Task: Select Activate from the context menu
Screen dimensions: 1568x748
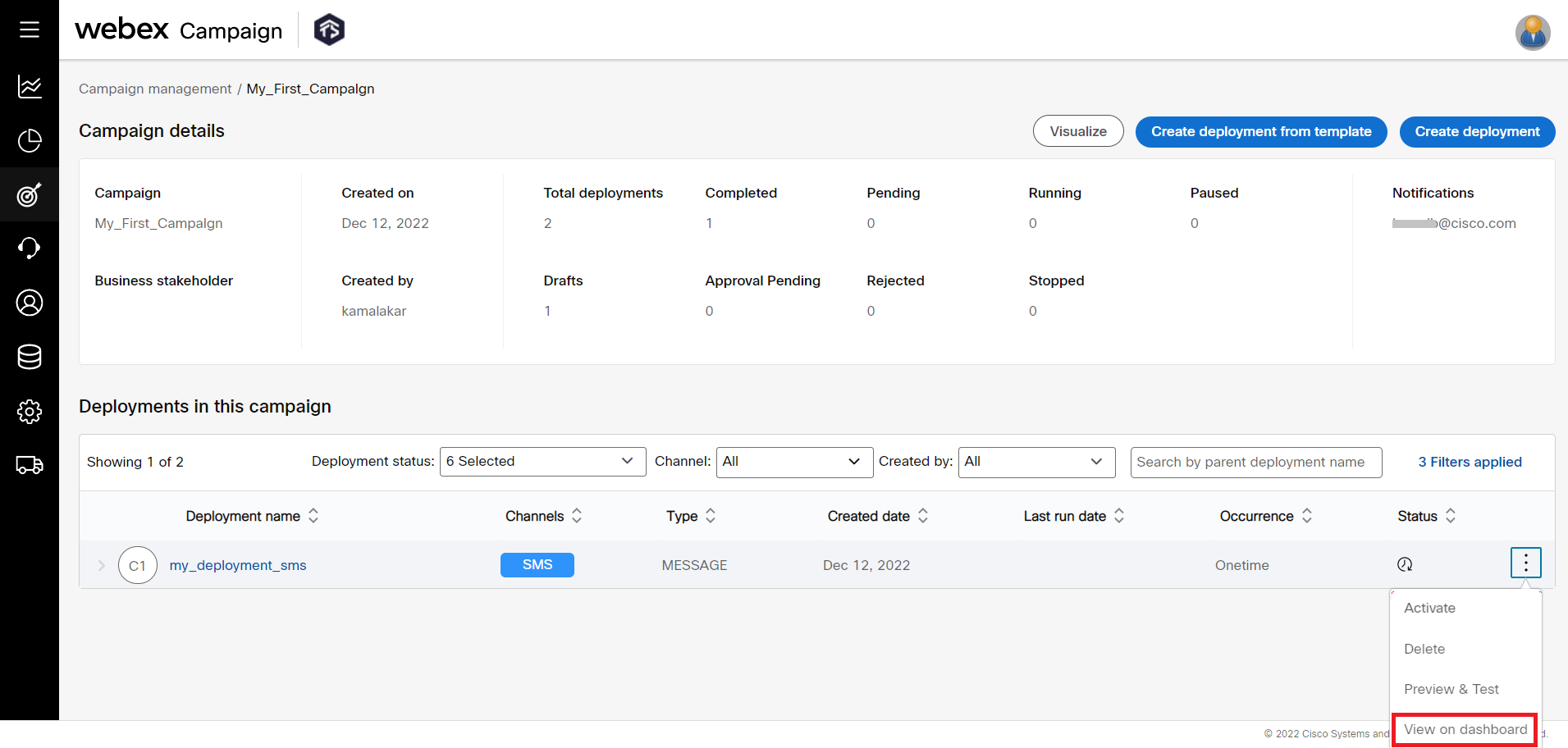Action: 1429,608
